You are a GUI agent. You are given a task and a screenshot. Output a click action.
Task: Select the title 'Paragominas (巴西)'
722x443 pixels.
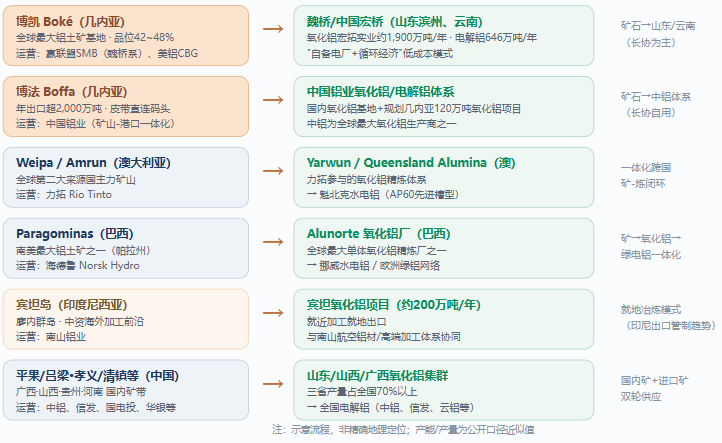point(75,233)
